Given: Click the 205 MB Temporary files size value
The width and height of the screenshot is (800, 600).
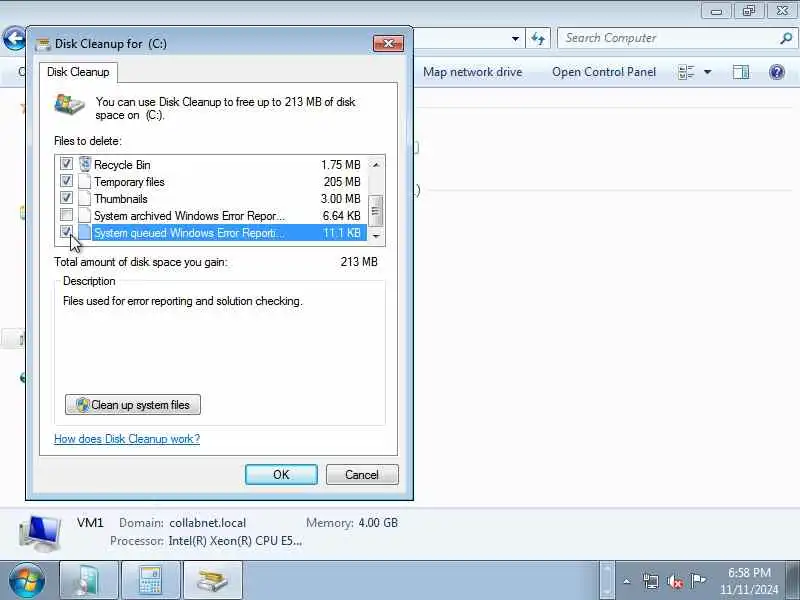Looking at the screenshot, I should pos(342,182).
